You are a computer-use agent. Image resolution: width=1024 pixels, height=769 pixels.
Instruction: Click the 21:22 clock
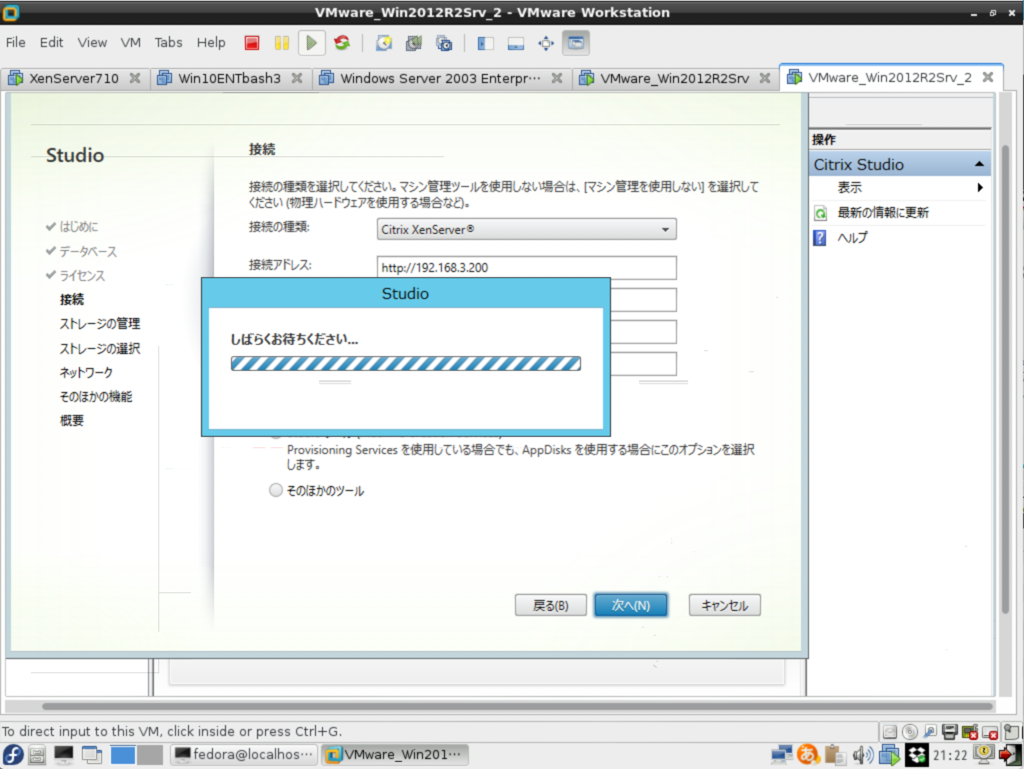coord(950,755)
